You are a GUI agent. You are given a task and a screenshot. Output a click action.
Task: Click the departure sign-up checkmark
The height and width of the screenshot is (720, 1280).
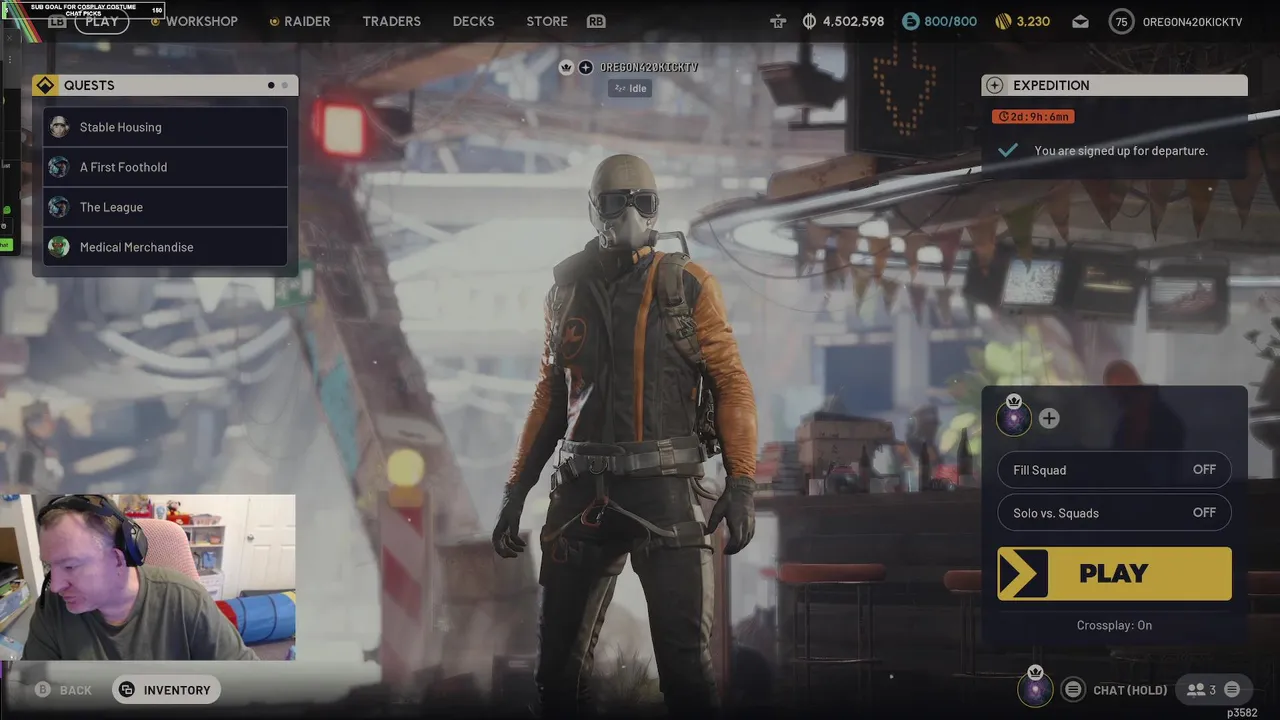(x=1008, y=150)
